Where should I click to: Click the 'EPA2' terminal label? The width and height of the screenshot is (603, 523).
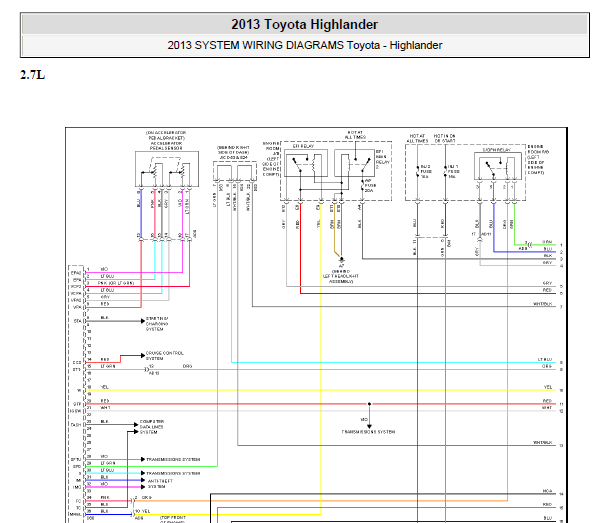pyautogui.click(x=76, y=273)
